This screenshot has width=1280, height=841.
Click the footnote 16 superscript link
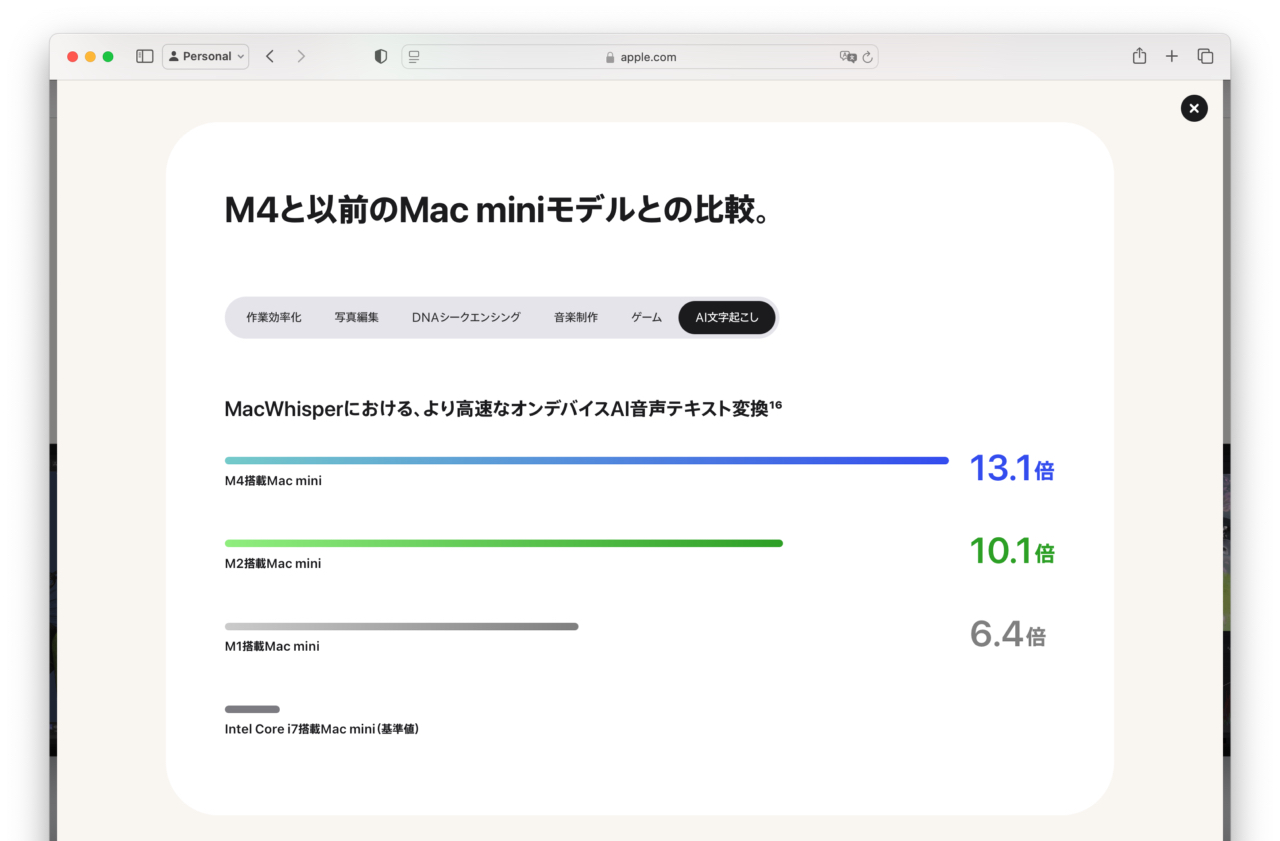coord(776,403)
